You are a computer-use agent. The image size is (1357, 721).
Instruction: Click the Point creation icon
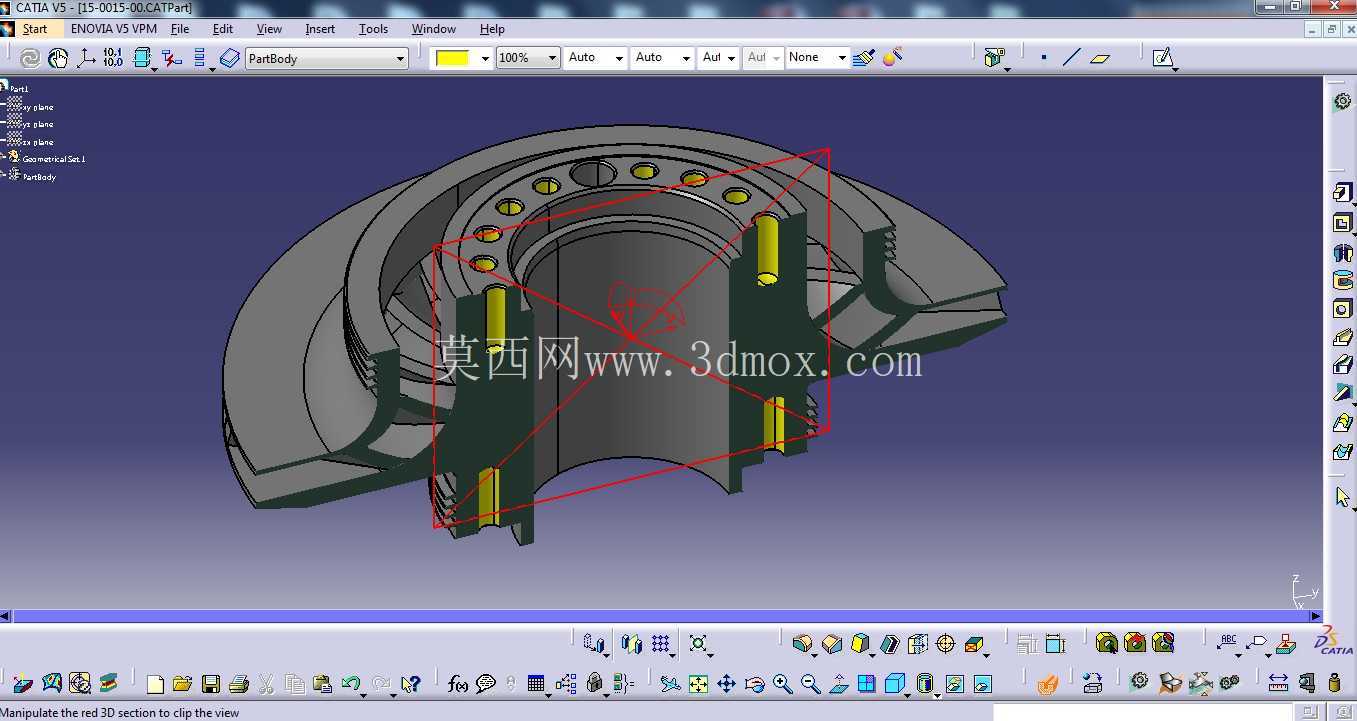1044,58
